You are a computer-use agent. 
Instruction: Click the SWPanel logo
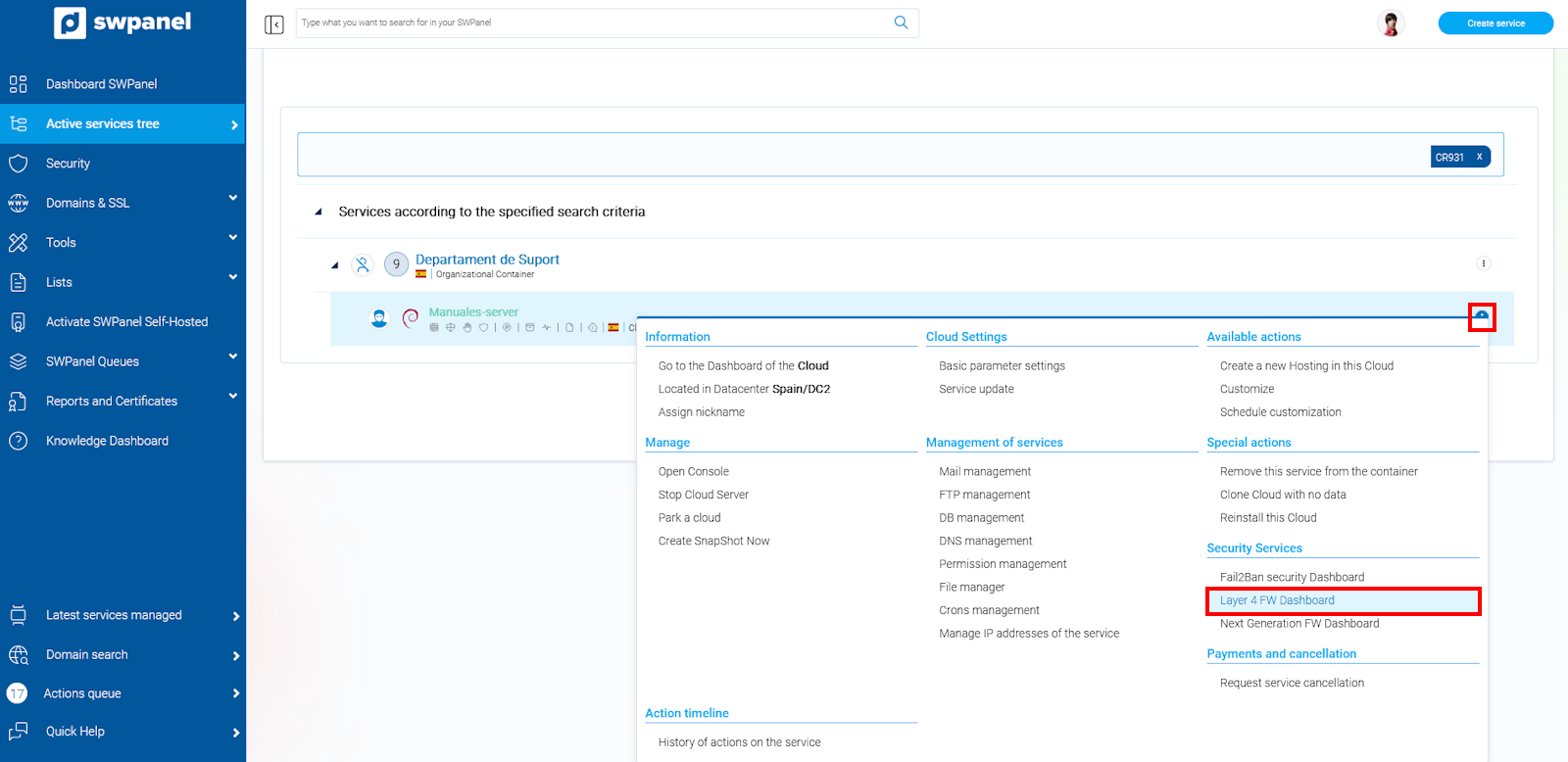[x=122, y=23]
